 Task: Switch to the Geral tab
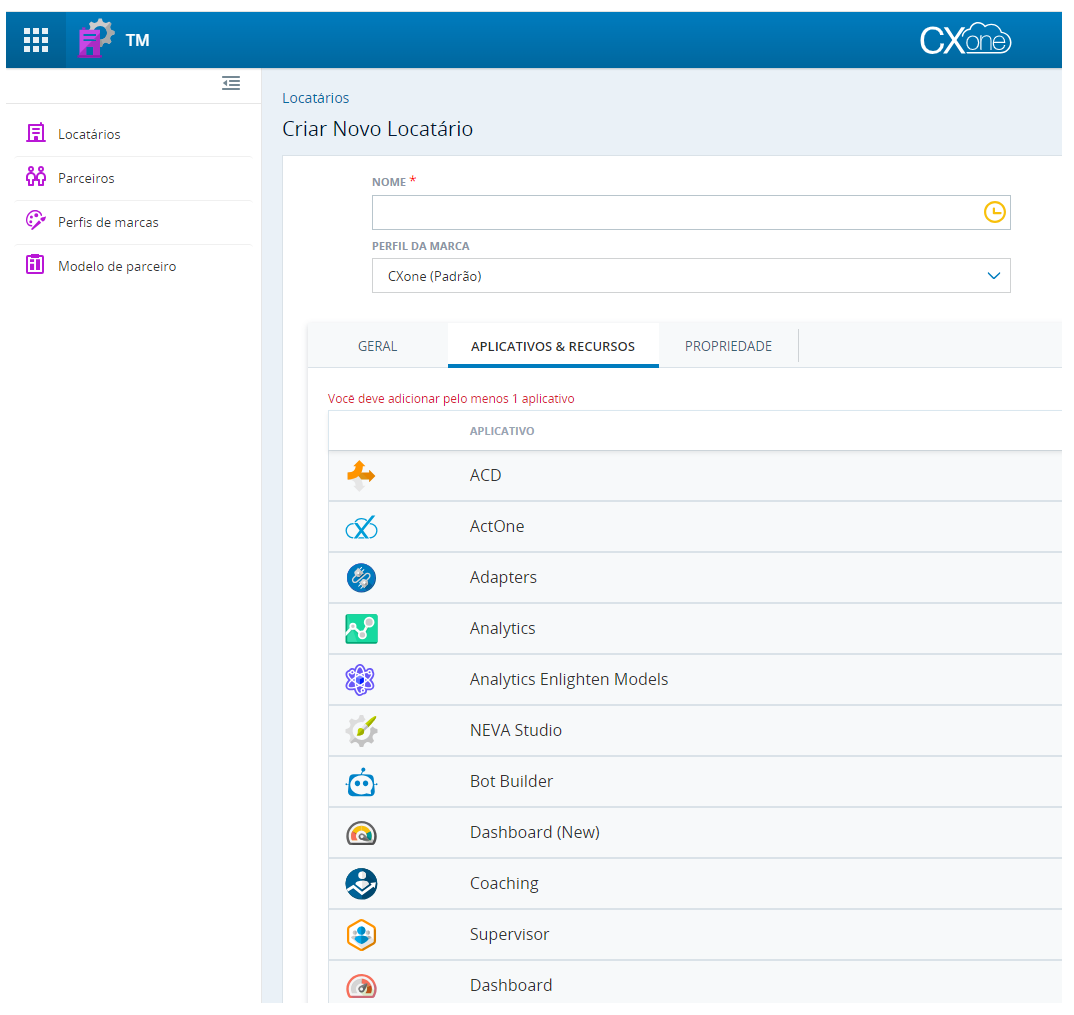click(x=377, y=347)
